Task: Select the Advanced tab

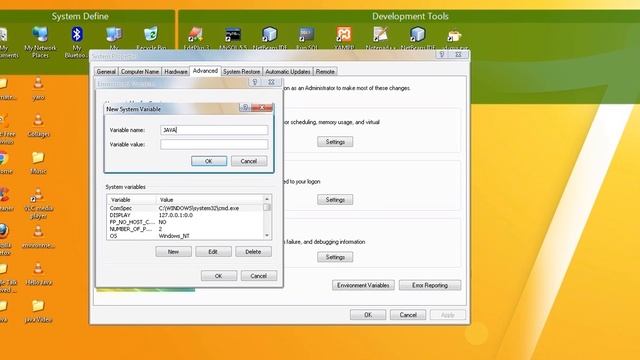Action: (x=205, y=71)
